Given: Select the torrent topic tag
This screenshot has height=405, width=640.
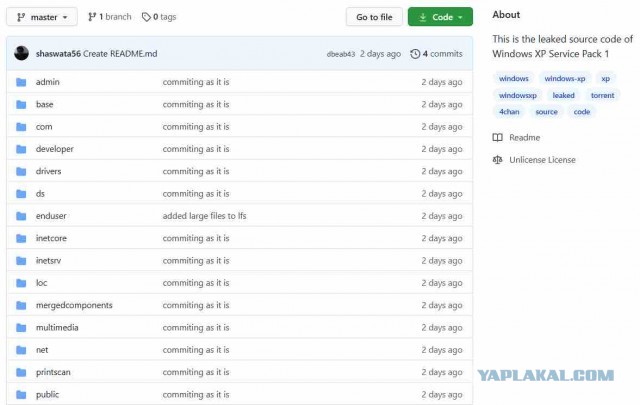Looking at the screenshot, I should [602, 95].
